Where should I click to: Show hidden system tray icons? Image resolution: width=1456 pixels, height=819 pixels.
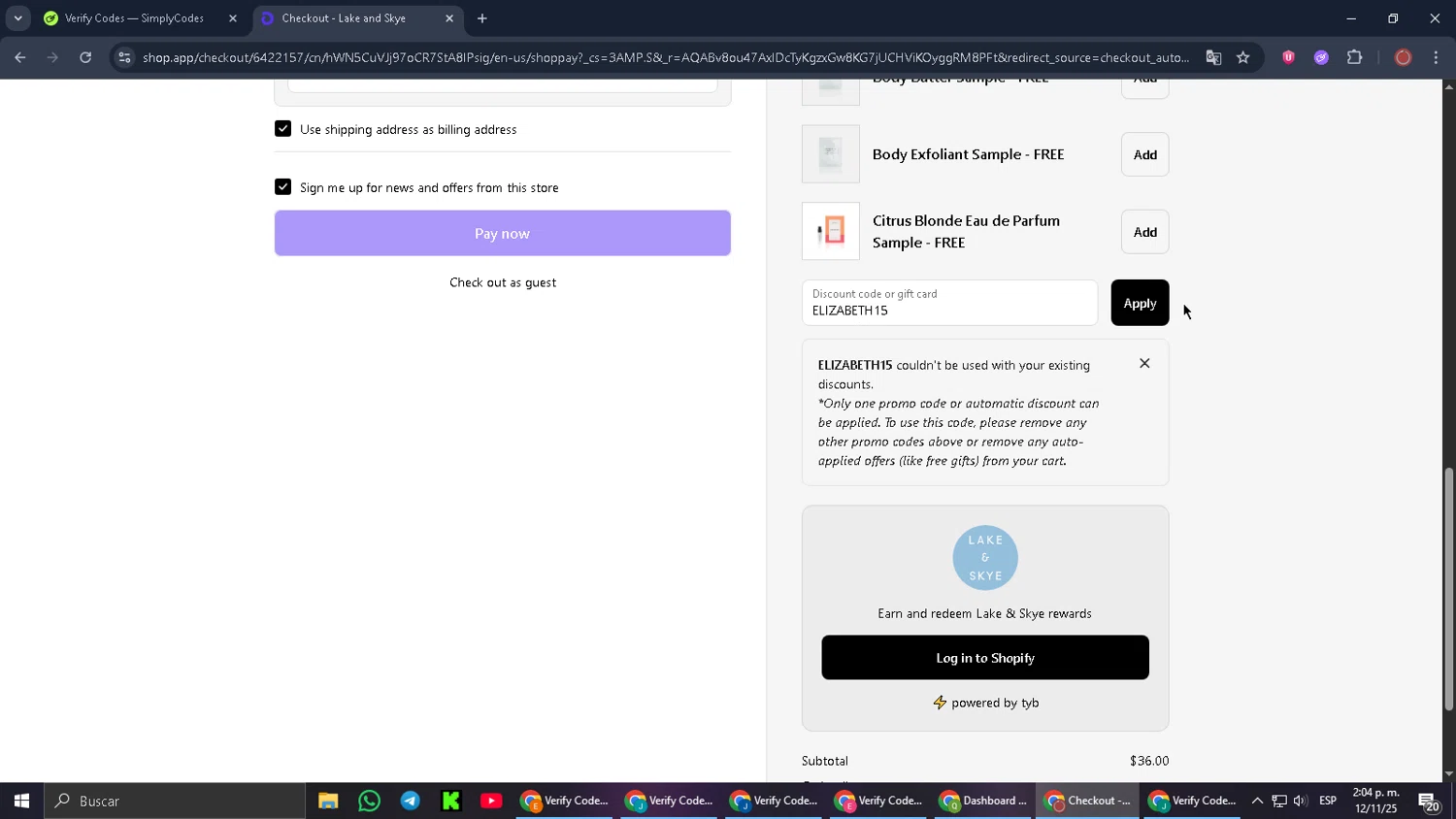coord(1257,802)
